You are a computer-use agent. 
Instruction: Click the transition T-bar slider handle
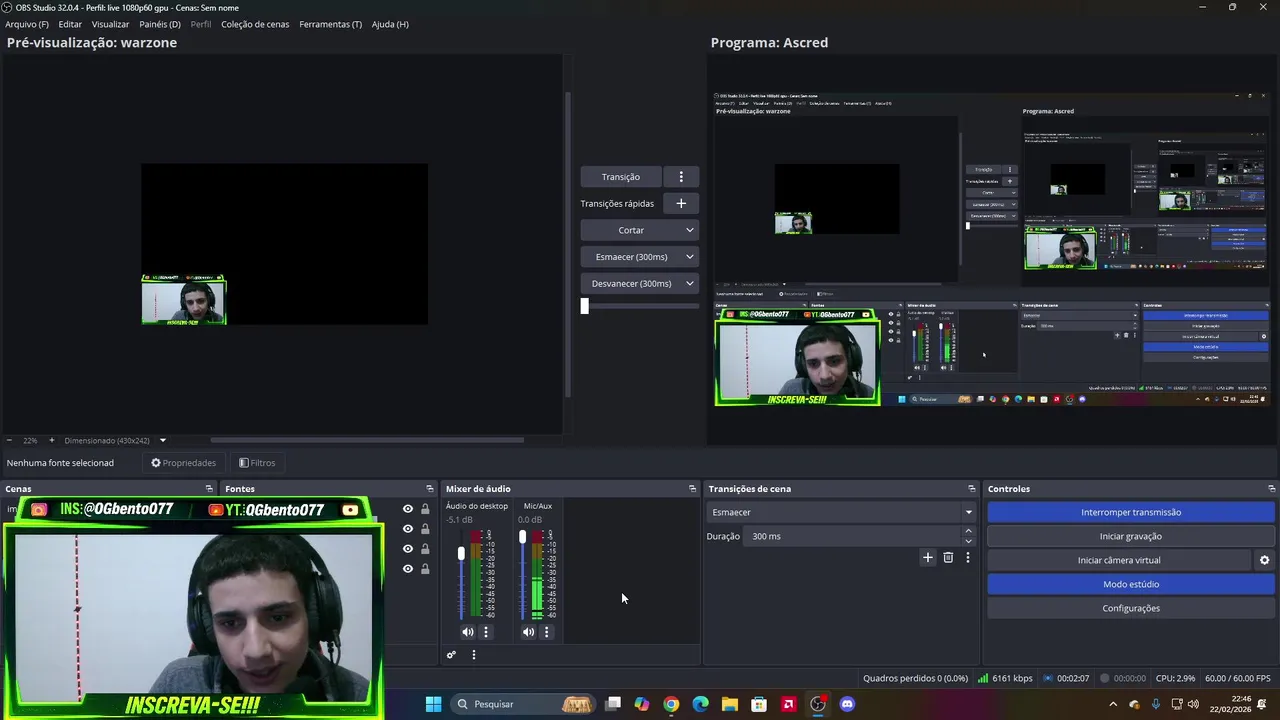pyautogui.click(x=585, y=306)
